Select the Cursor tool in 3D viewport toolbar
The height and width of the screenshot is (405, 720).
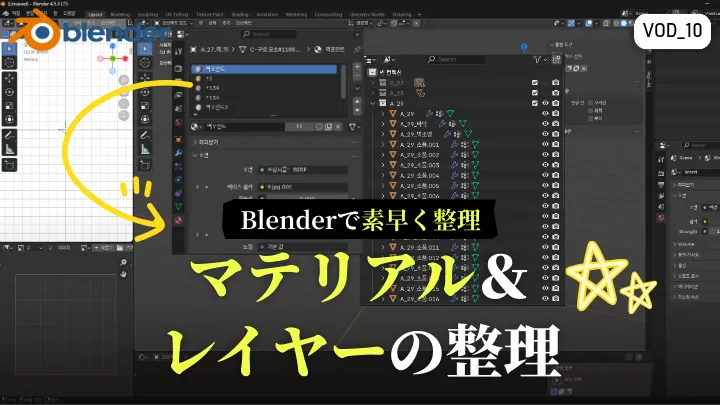(x=145, y=63)
